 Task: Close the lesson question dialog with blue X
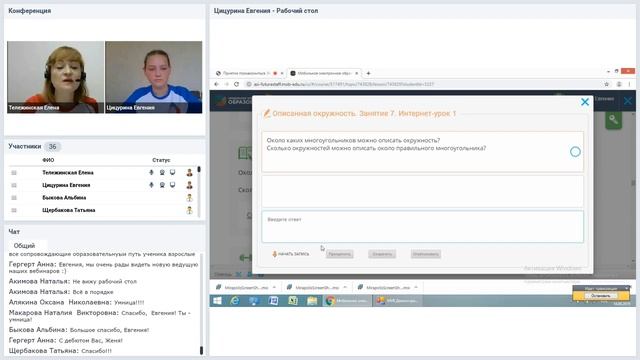click(585, 102)
